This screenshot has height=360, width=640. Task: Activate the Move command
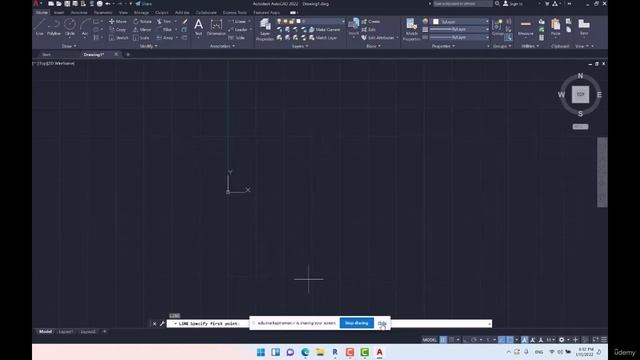(118, 21)
